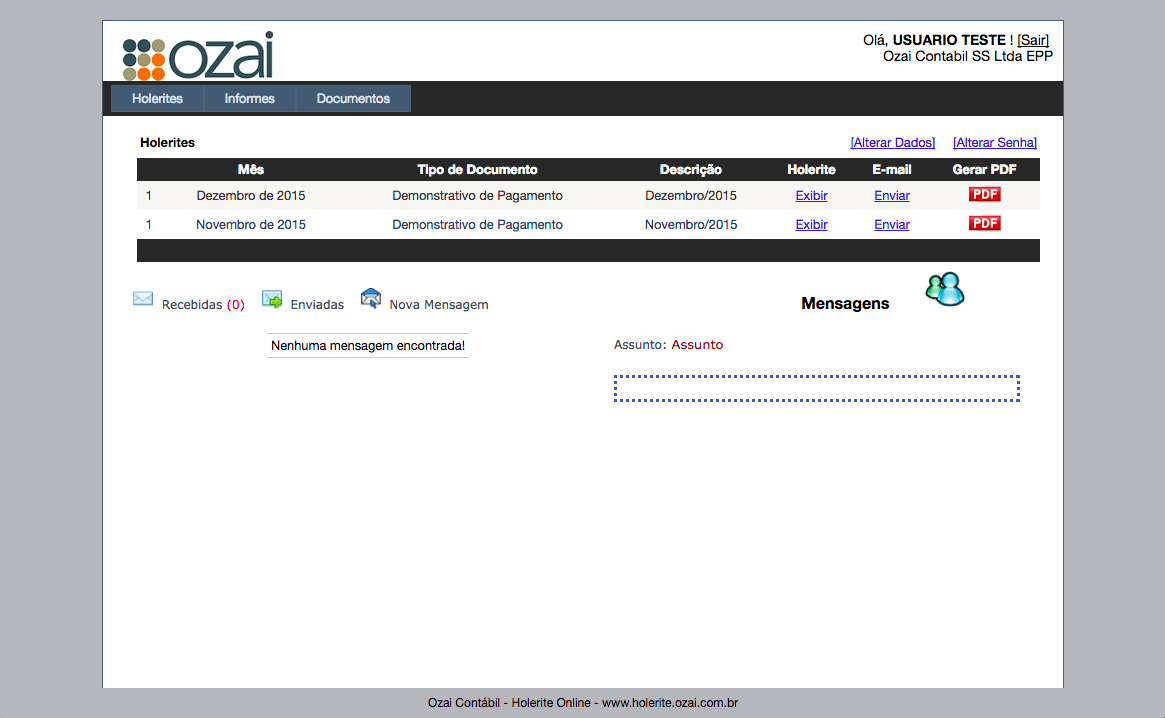Click the Enviadas sent-mail icon
The height and width of the screenshot is (718, 1165).
click(272, 299)
